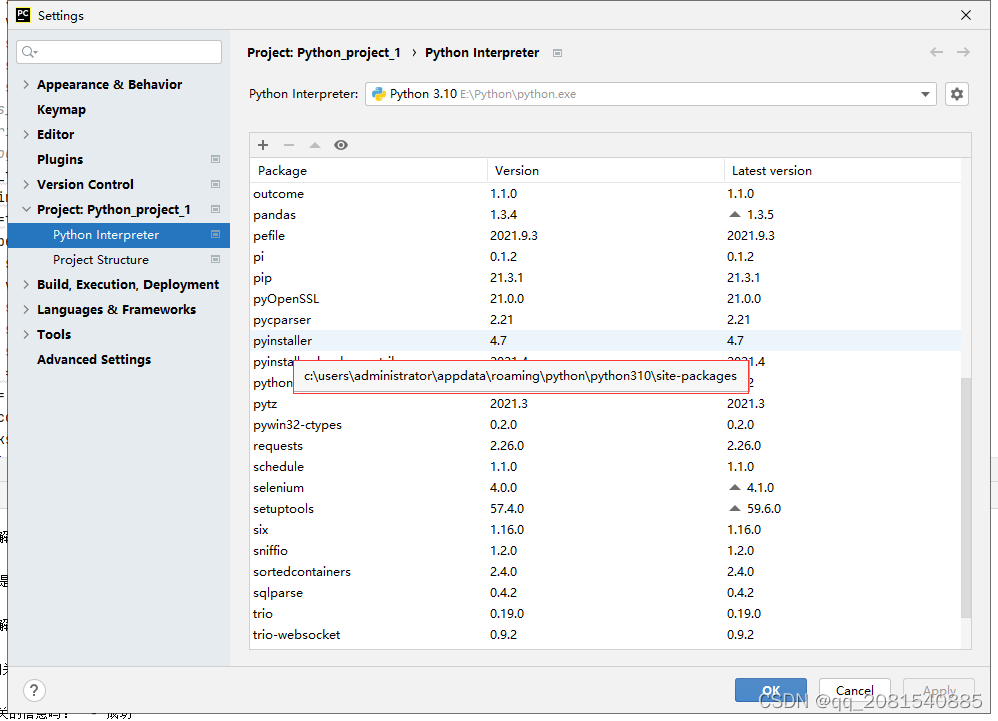Click the settings search input field
Viewport: 998px width, 721px height.
click(119, 52)
